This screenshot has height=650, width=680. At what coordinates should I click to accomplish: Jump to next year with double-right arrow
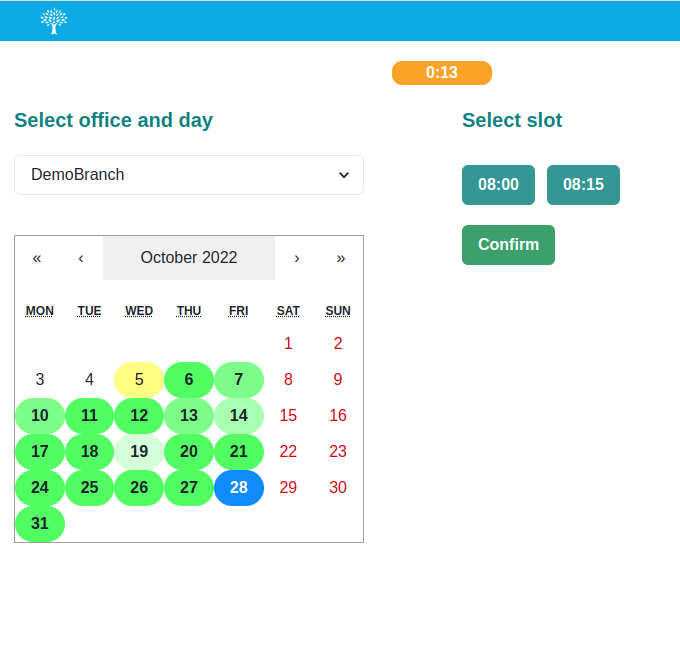click(341, 258)
